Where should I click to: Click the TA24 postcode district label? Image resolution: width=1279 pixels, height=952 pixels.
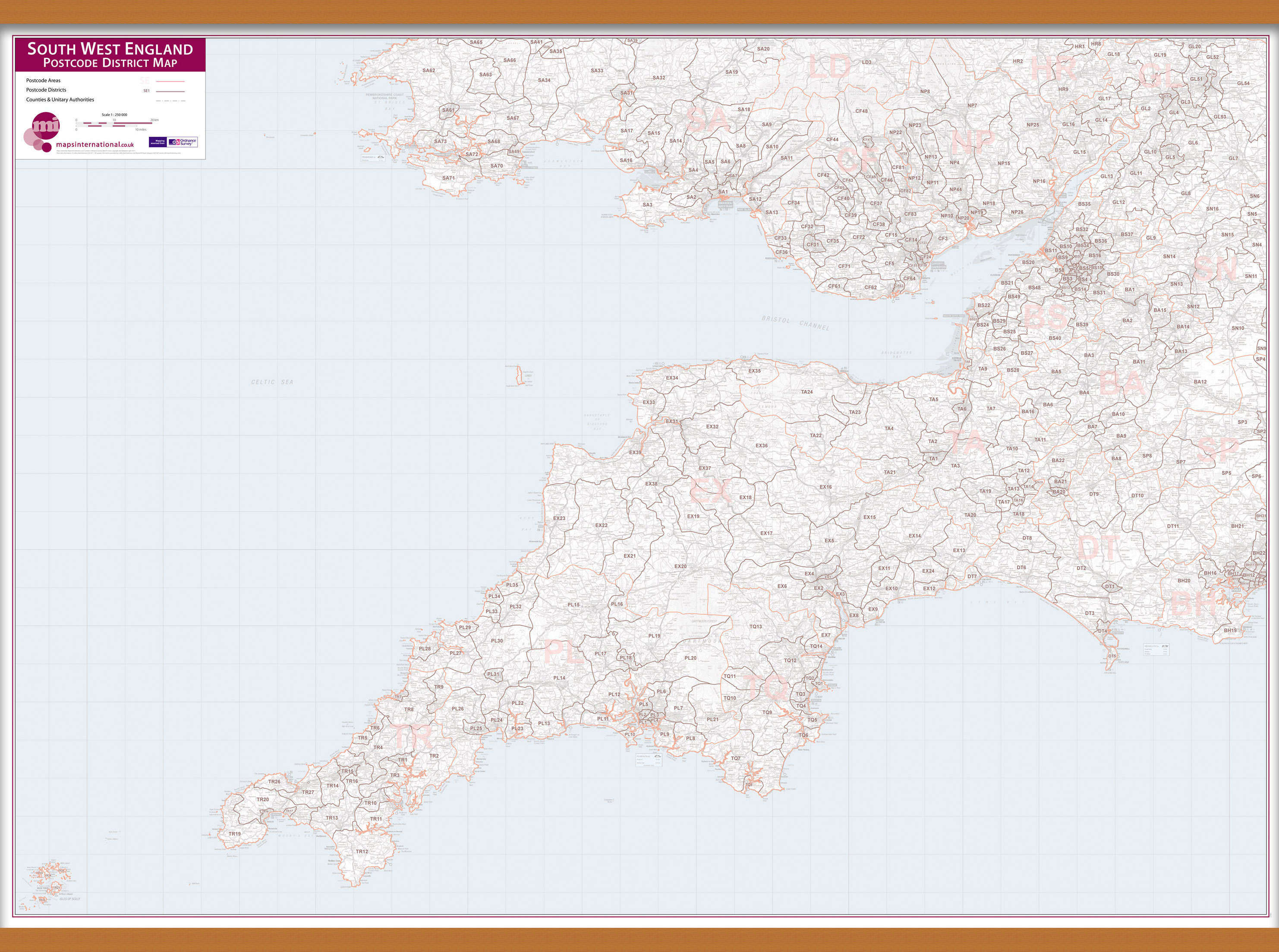click(806, 392)
